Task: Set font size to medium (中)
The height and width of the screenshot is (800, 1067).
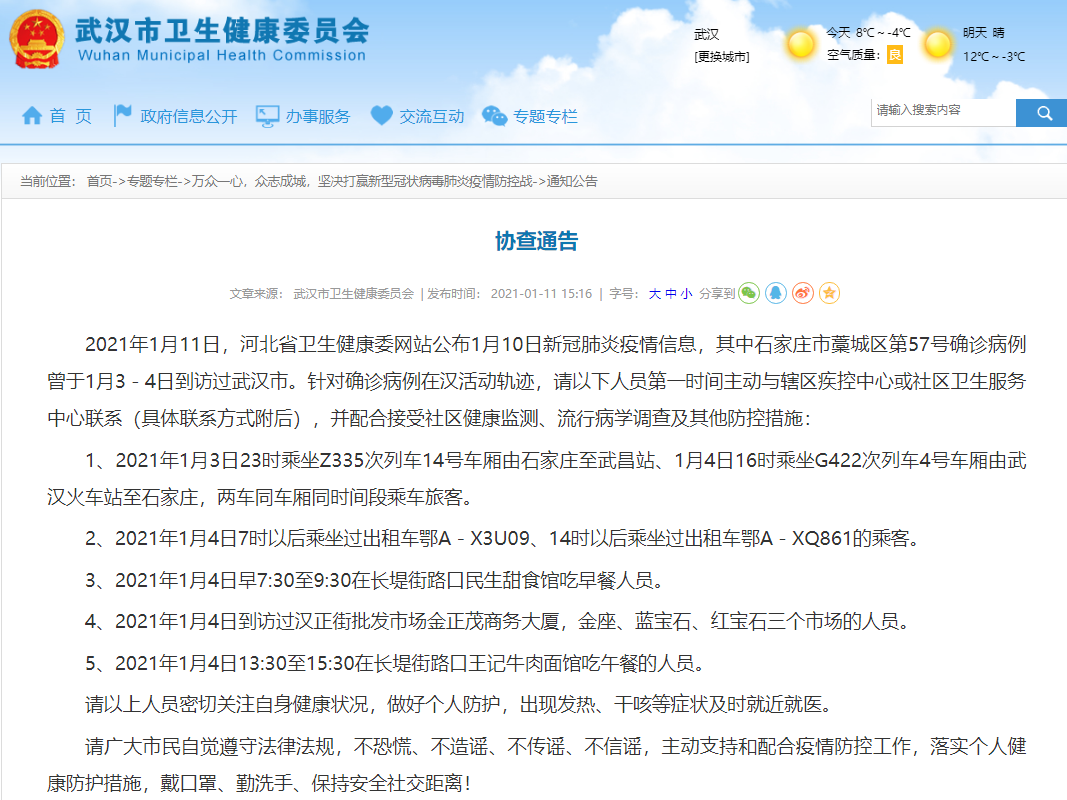Action: [x=670, y=294]
